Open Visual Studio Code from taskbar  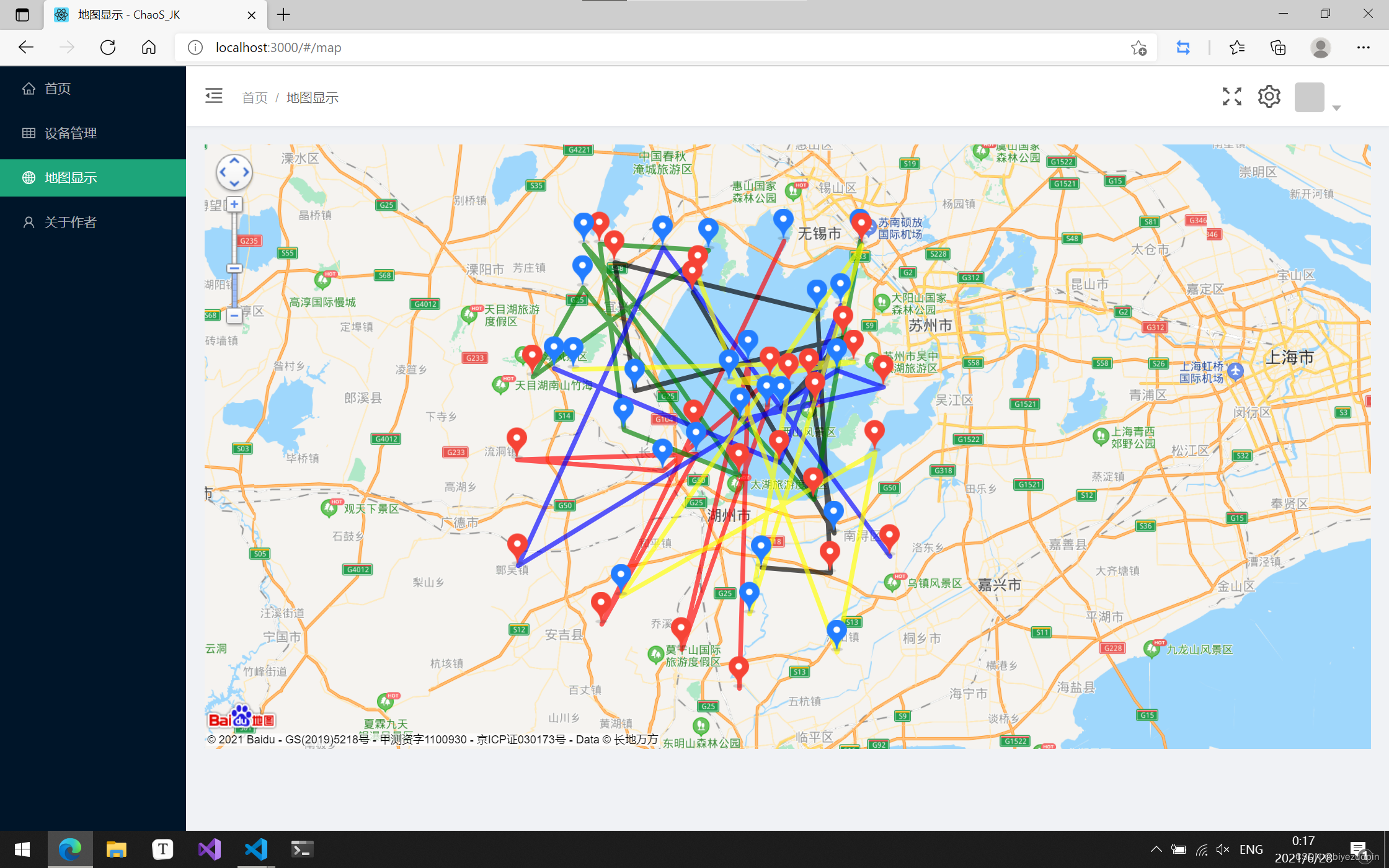(255, 849)
